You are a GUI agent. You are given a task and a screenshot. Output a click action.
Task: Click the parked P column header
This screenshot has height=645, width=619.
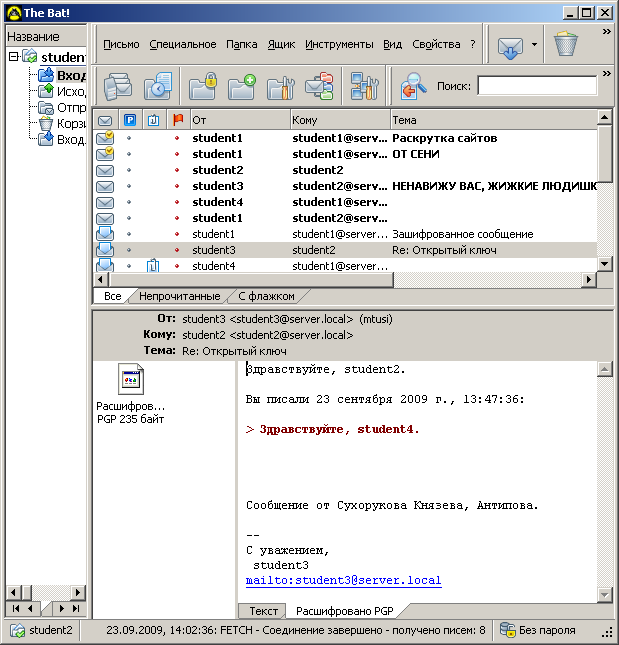click(130, 120)
